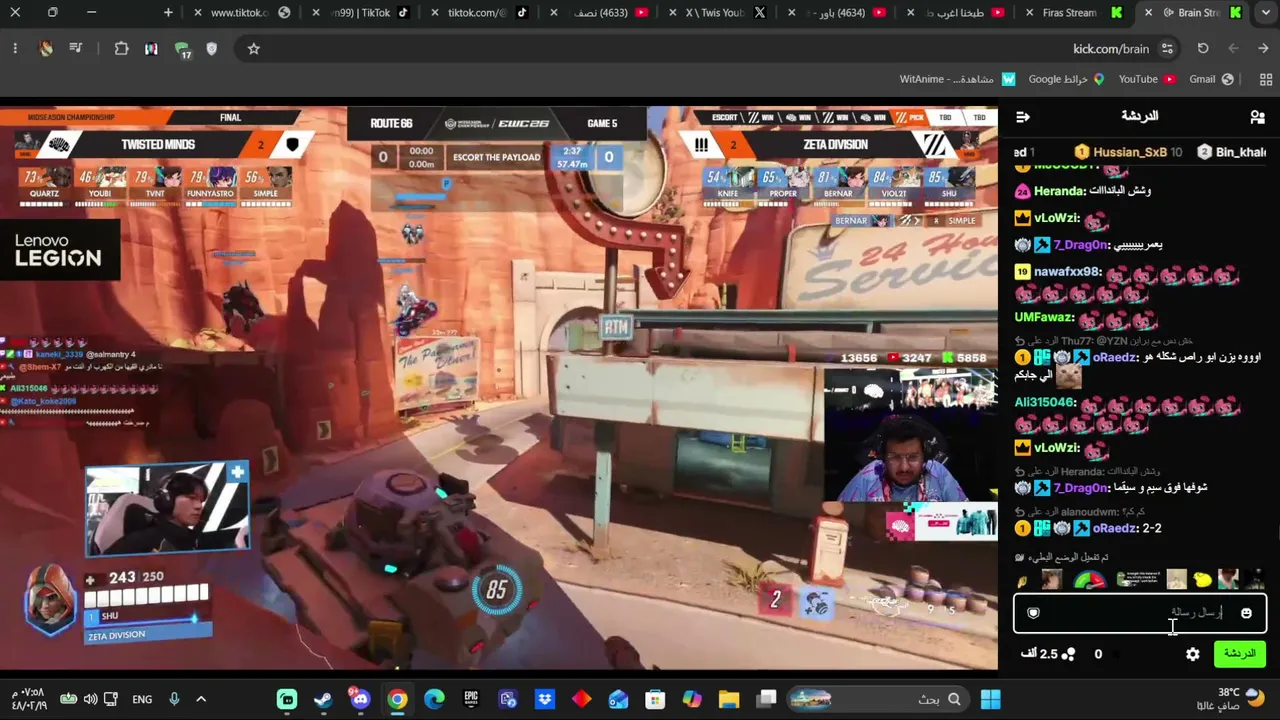
Task: Open the browser profile avatar
Action: pos(46,48)
